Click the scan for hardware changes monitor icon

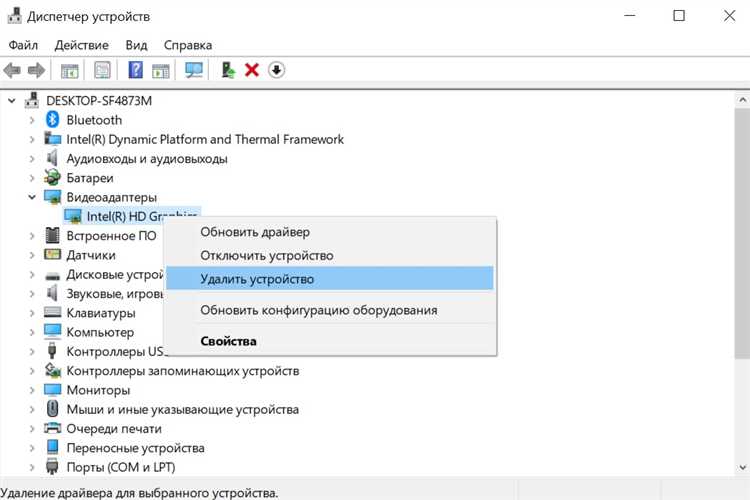point(194,70)
